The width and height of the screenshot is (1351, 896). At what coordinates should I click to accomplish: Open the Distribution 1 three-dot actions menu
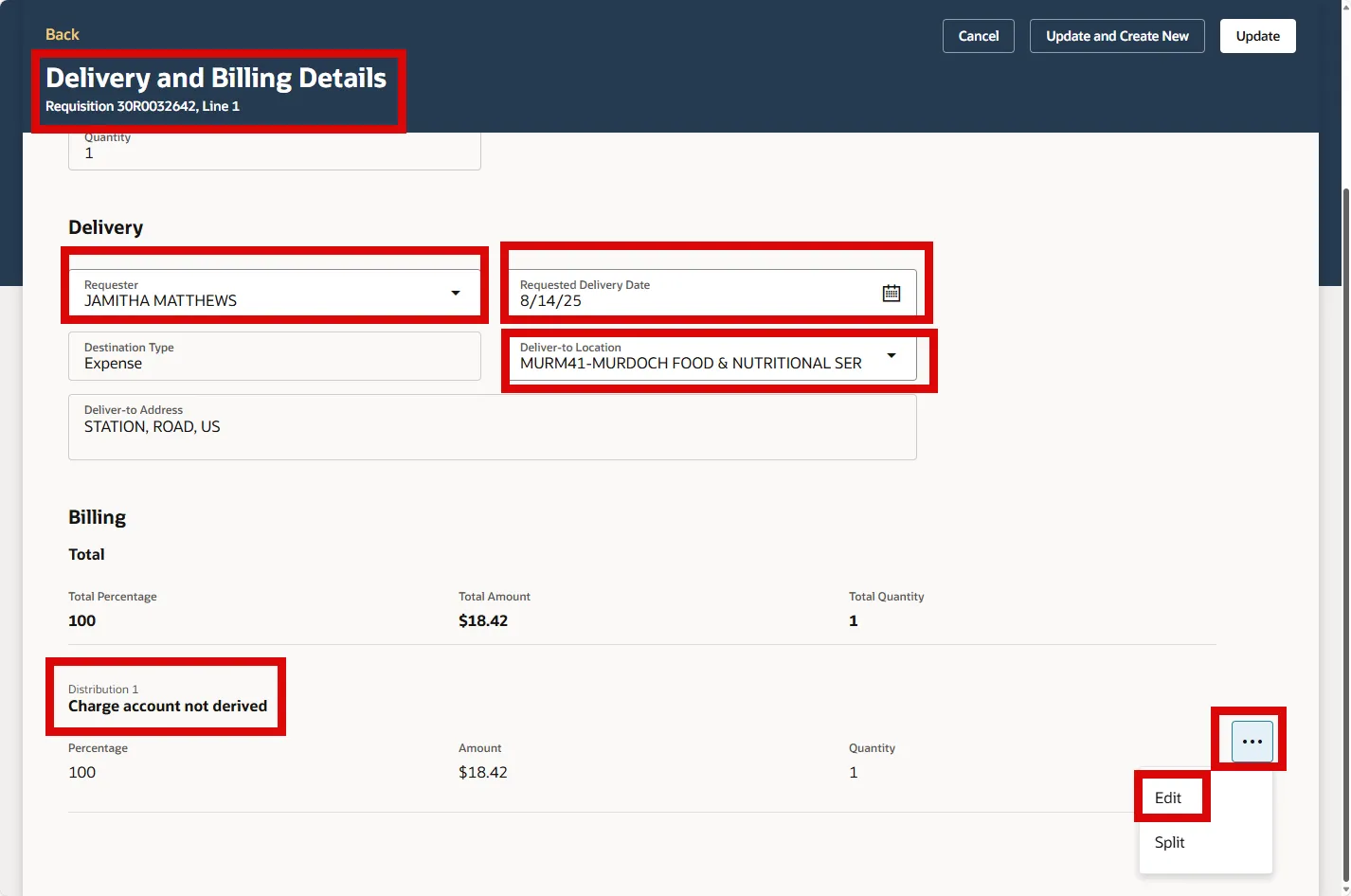[x=1252, y=741]
